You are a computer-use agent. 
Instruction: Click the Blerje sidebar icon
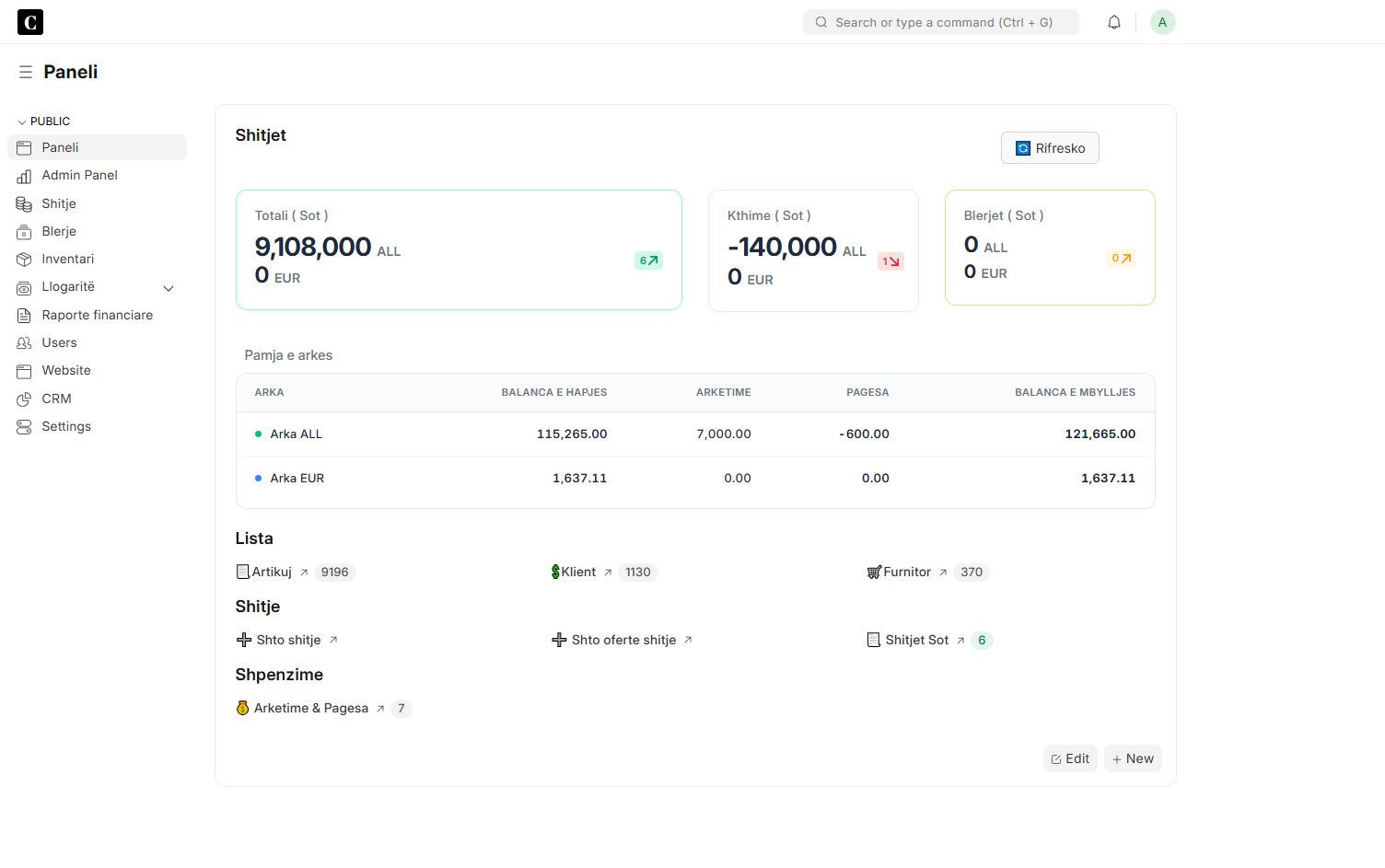coord(25,231)
